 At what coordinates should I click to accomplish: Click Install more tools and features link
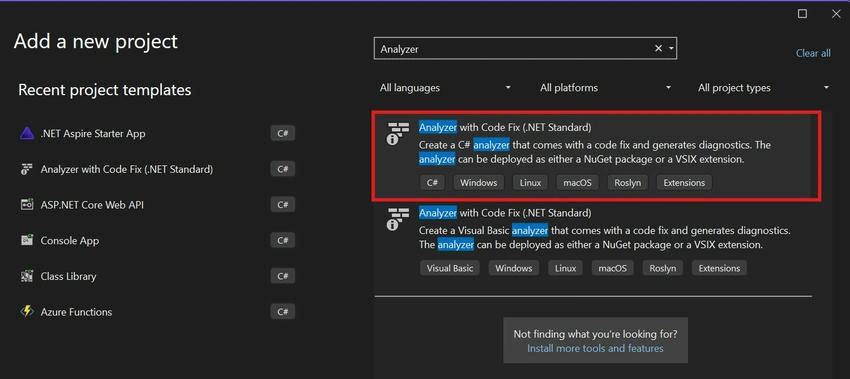click(x=595, y=349)
